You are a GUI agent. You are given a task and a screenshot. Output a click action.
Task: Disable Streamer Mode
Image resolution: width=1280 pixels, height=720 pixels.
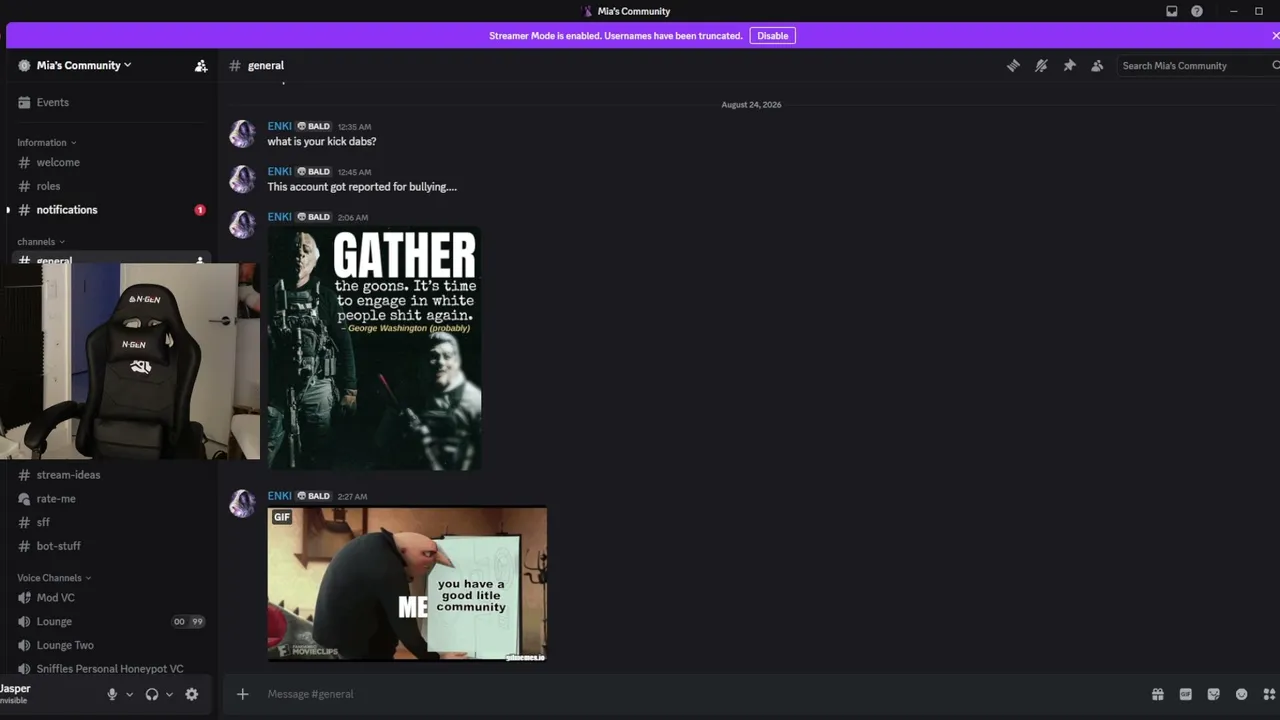772,36
